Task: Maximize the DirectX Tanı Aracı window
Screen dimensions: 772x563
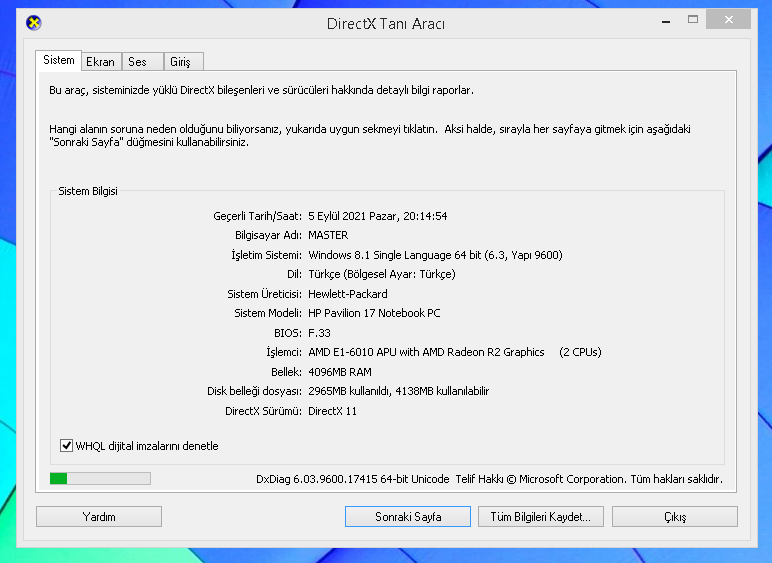Action: coord(693,20)
